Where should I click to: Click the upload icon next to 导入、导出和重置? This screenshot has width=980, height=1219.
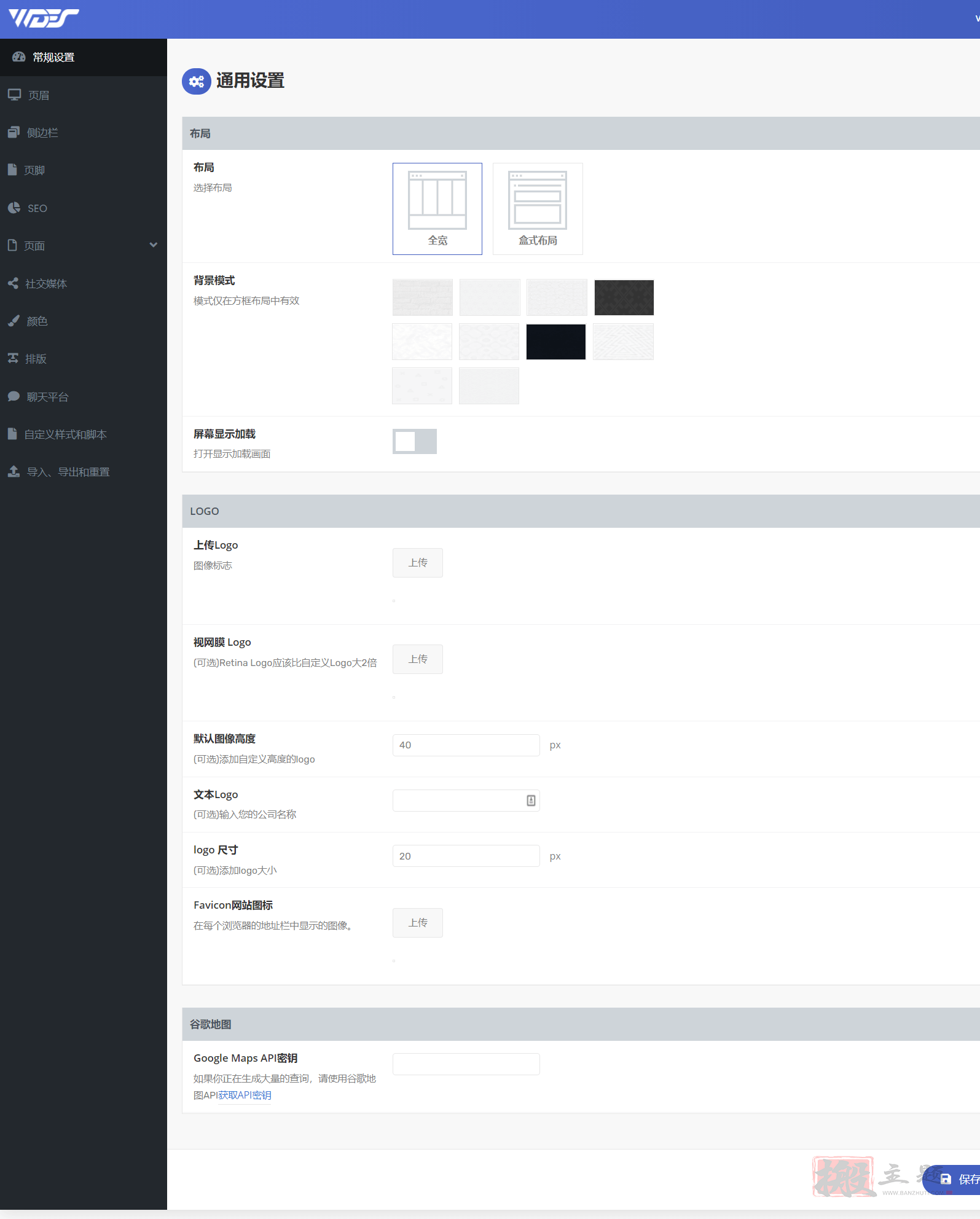tap(14, 471)
